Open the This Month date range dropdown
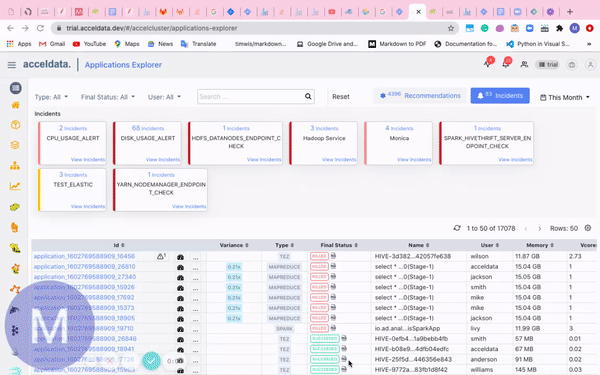600x375 pixels. pyautogui.click(x=565, y=97)
